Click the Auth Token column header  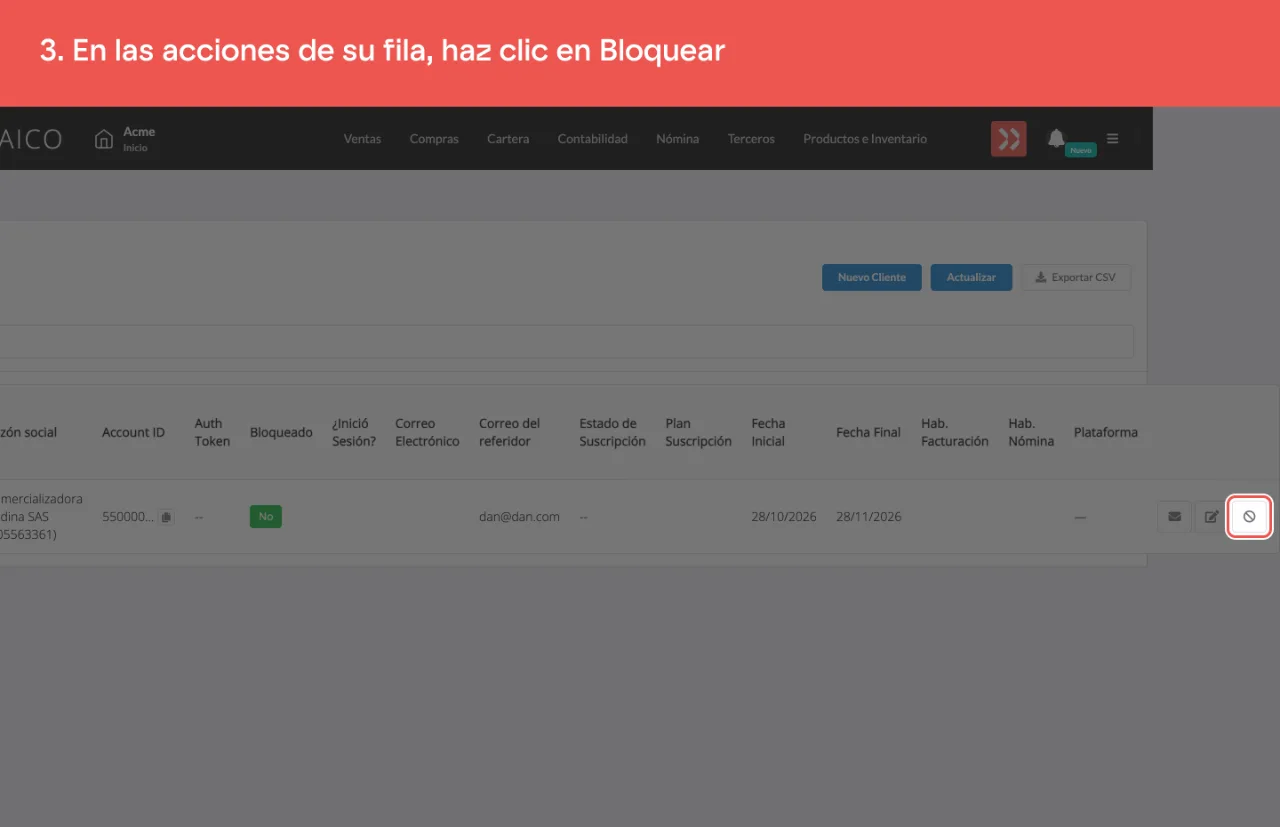click(212, 432)
